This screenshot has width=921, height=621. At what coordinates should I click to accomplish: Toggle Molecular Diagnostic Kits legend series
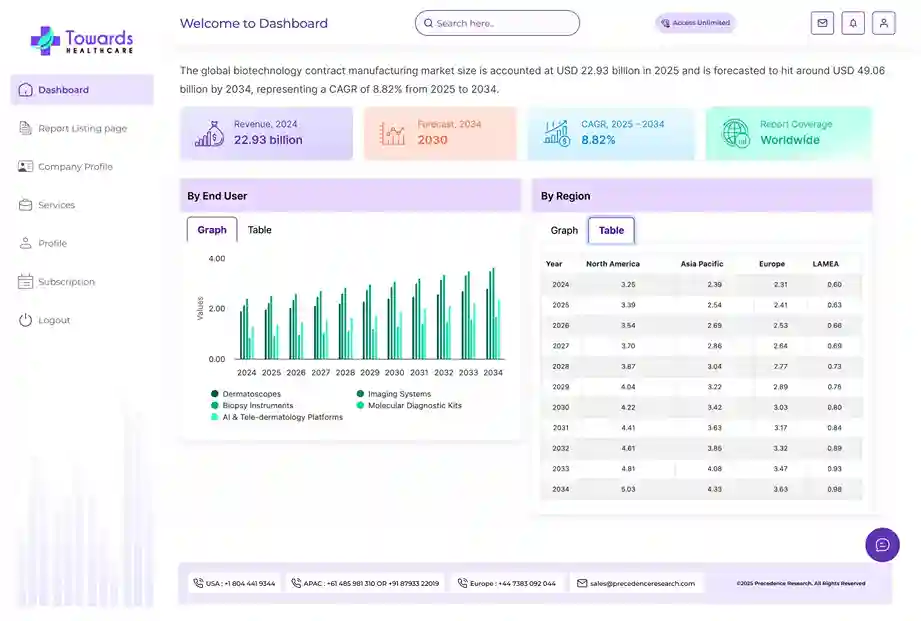[414, 406]
